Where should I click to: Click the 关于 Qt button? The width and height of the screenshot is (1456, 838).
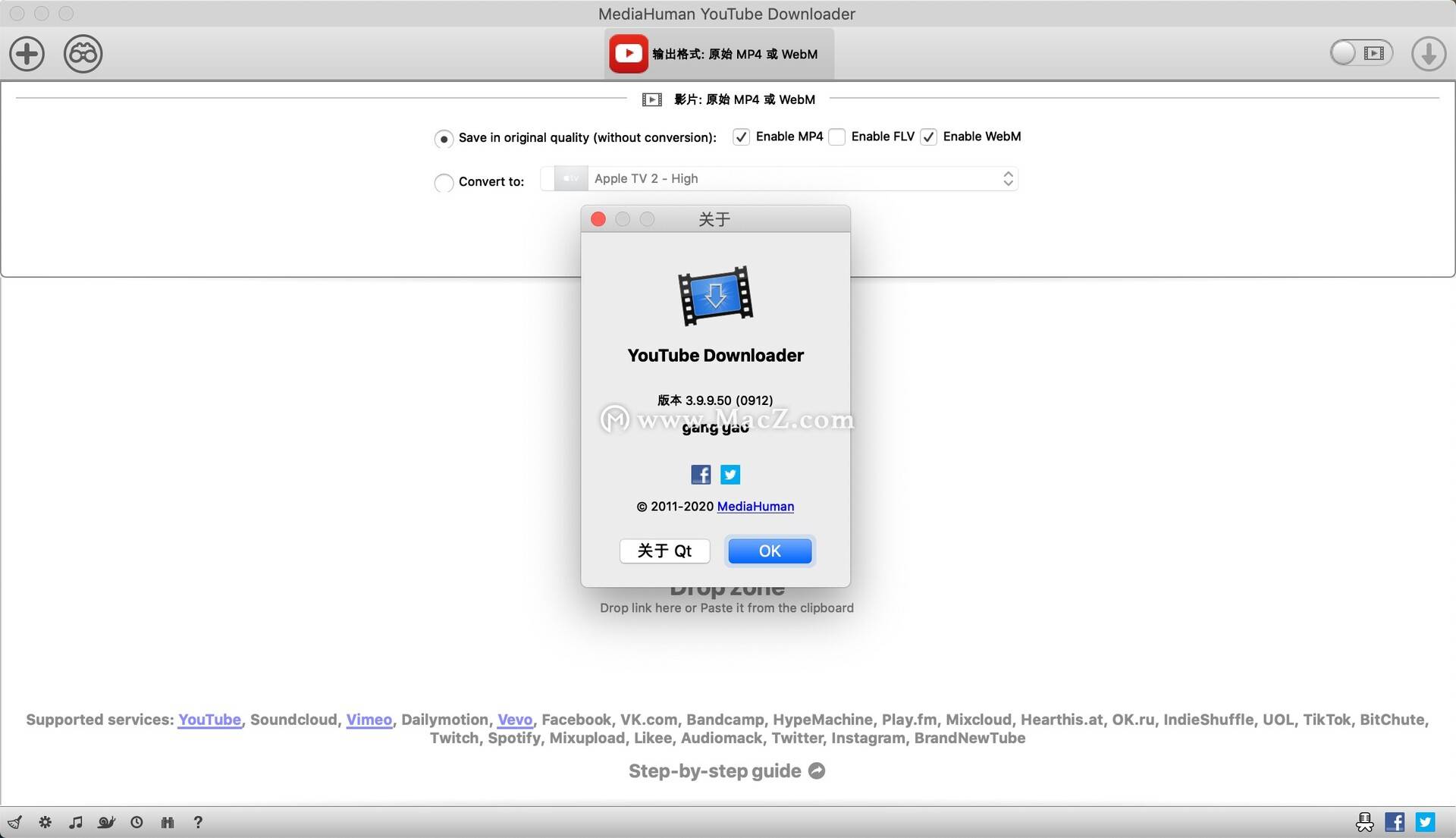click(664, 551)
